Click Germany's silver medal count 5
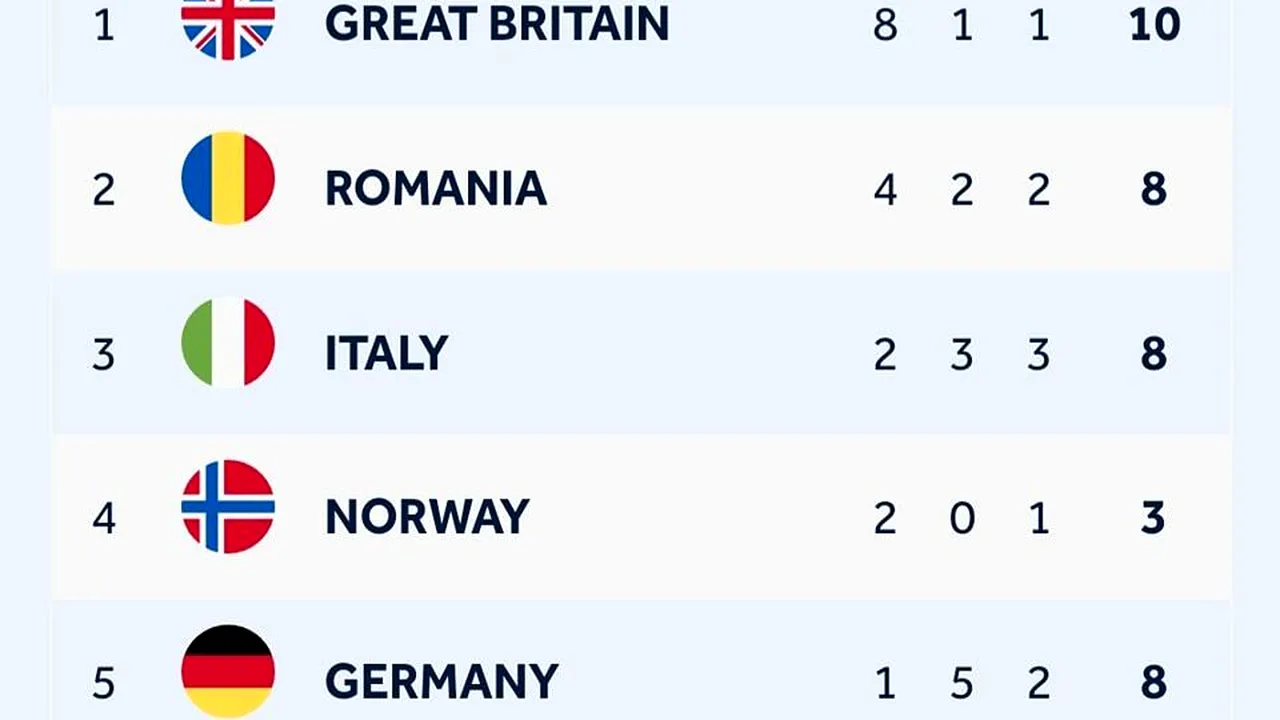The image size is (1280, 720). point(962,683)
